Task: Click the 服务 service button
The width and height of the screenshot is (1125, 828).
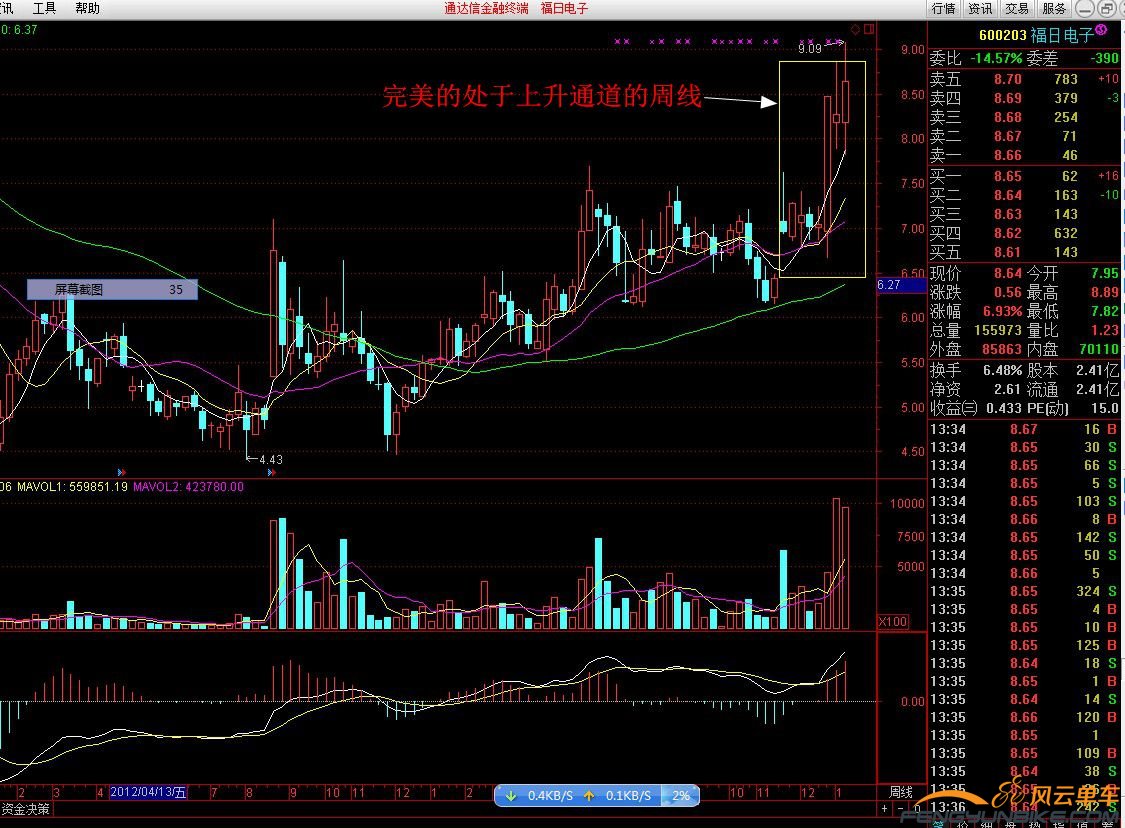Action: (1054, 8)
